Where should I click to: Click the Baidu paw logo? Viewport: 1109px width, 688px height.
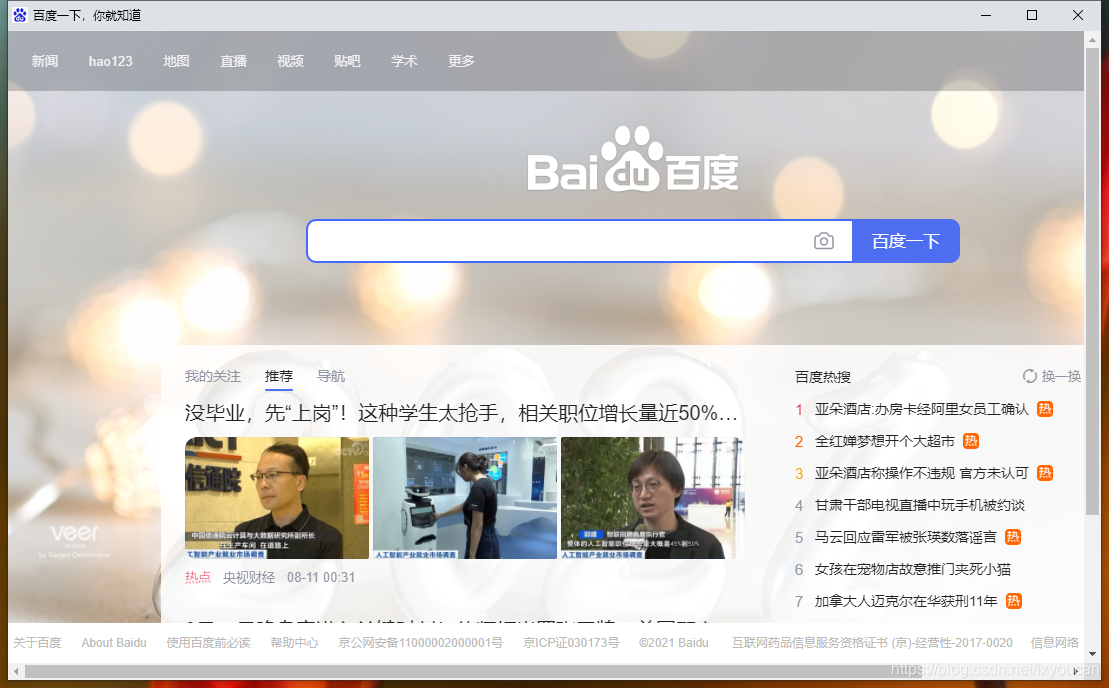[x=632, y=159]
